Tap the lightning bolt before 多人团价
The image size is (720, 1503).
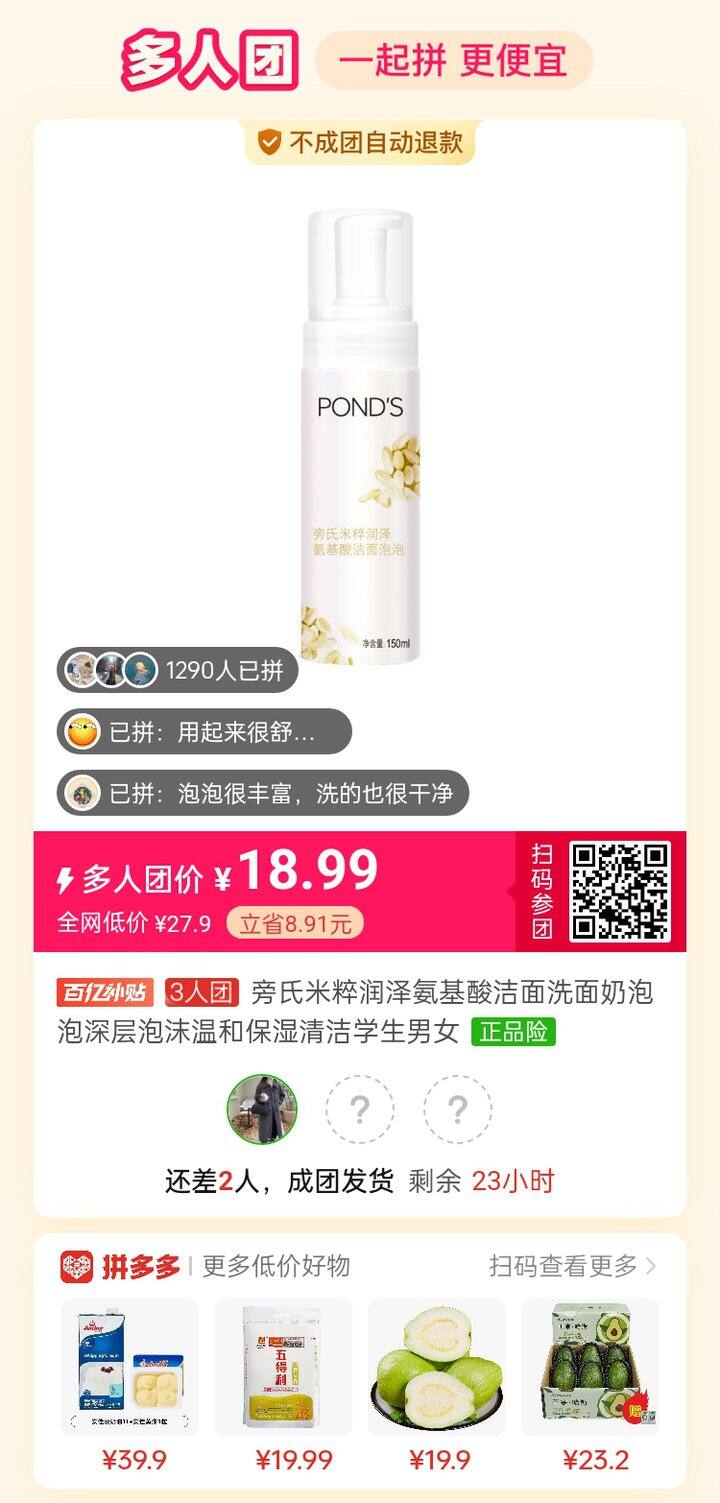click(x=65, y=880)
